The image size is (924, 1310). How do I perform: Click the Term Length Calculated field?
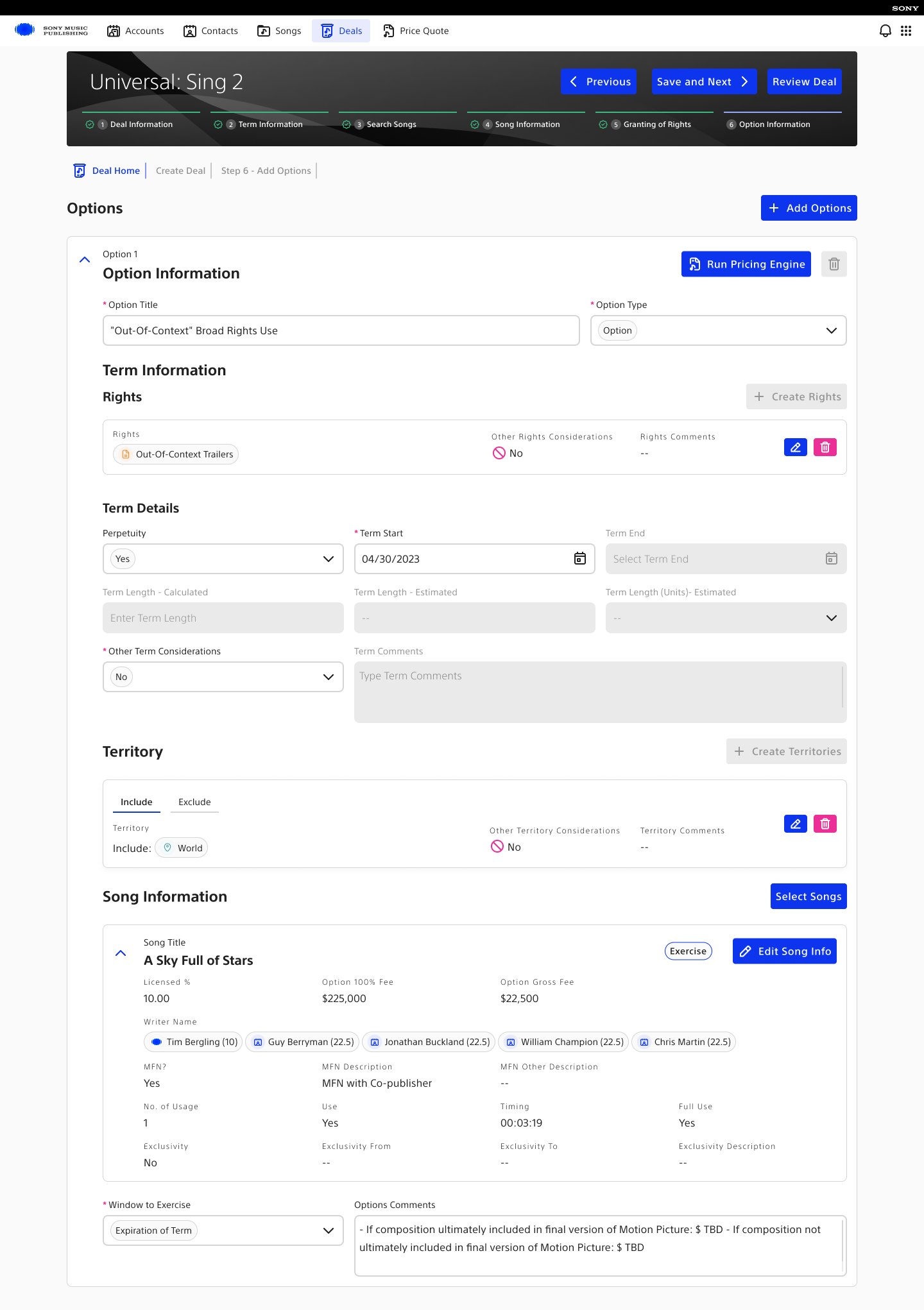pyautogui.click(x=223, y=618)
